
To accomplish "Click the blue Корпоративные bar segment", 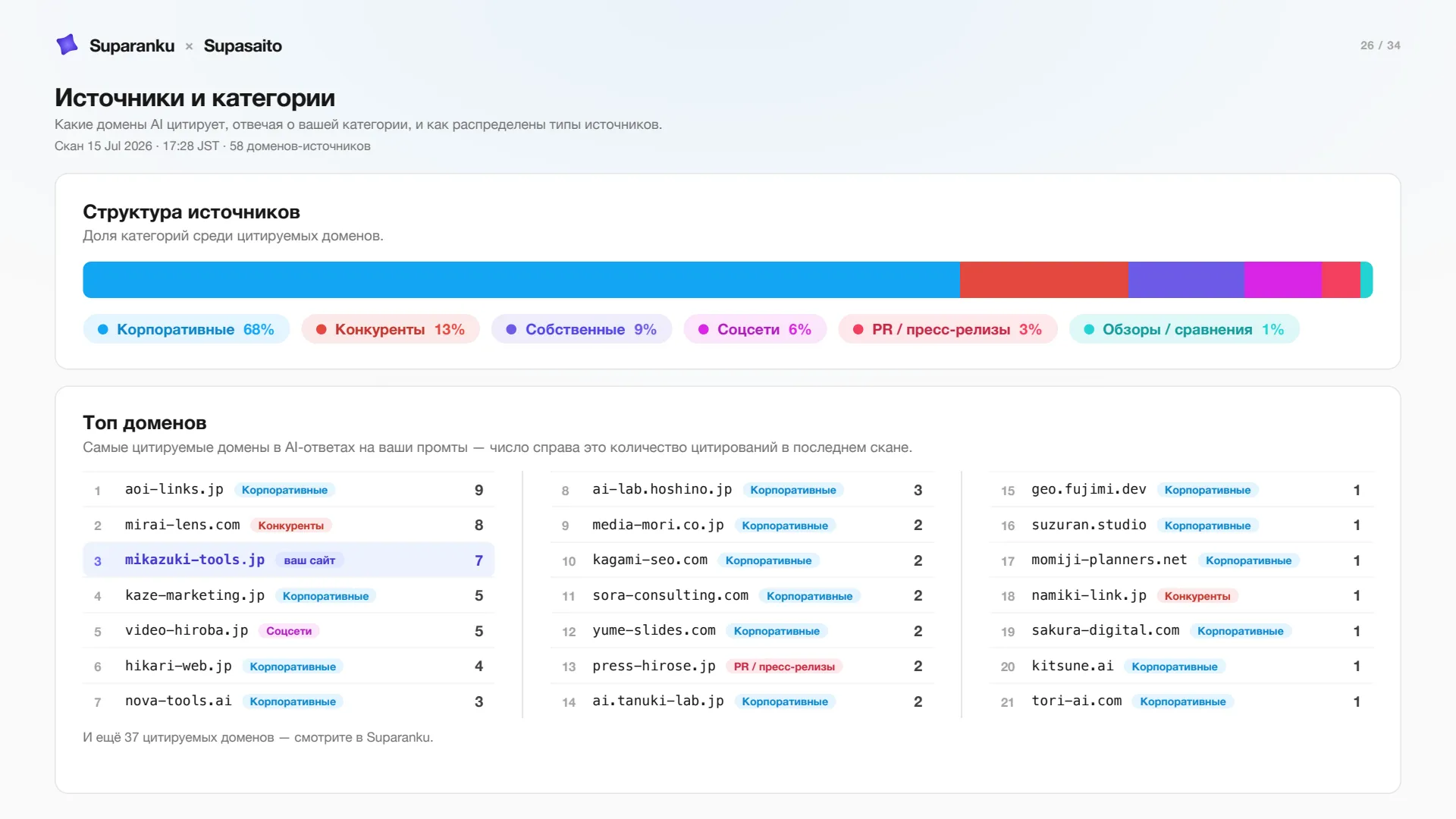I will click(x=521, y=280).
